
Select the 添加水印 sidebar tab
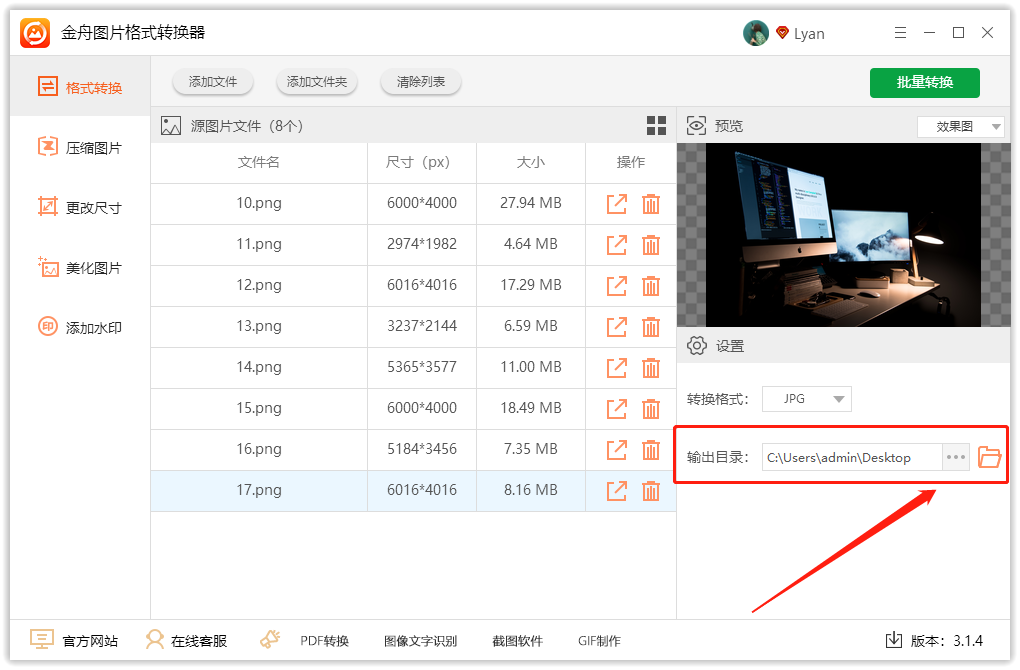80,327
